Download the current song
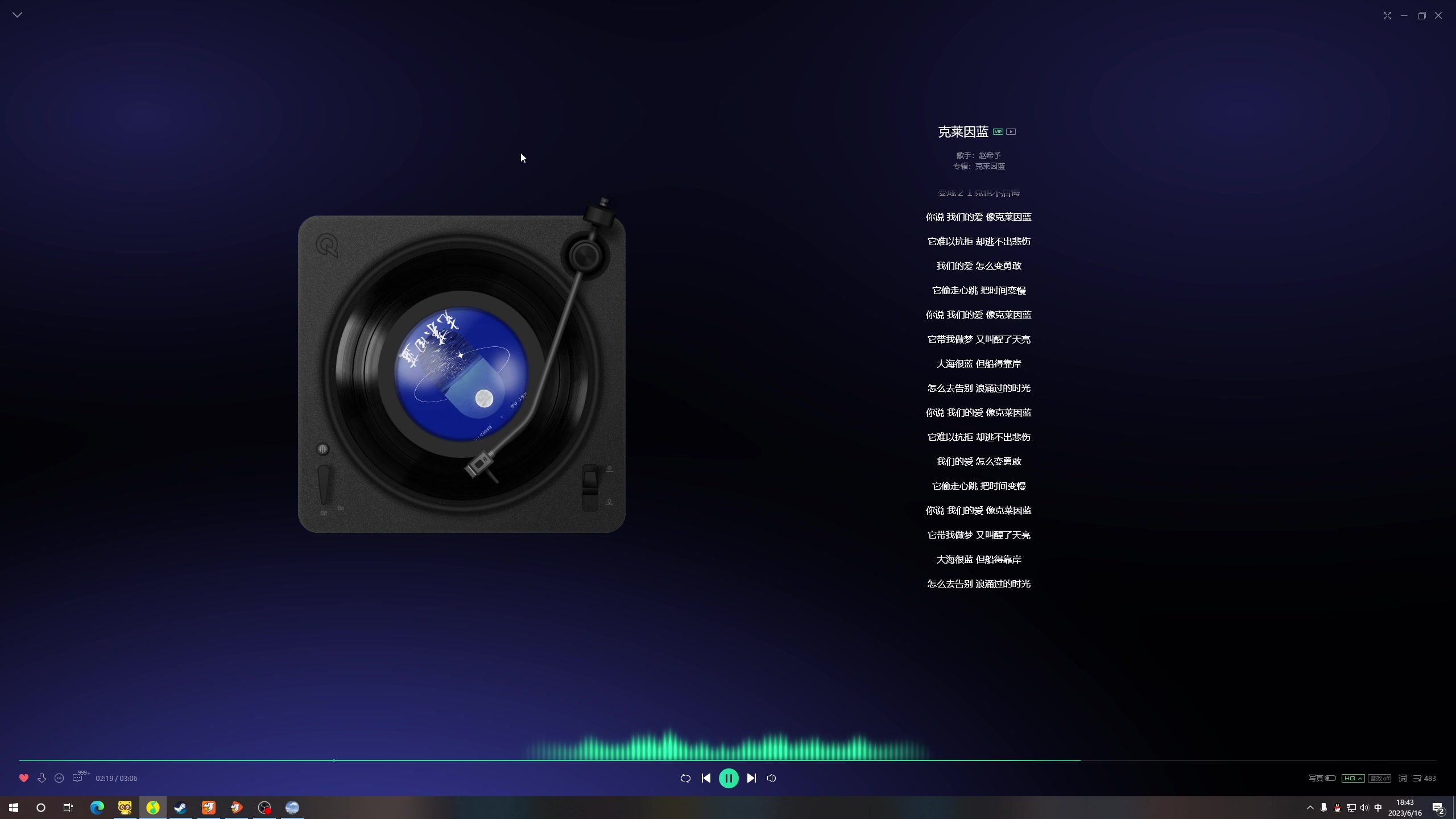The width and height of the screenshot is (1456, 819). point(42,778)
